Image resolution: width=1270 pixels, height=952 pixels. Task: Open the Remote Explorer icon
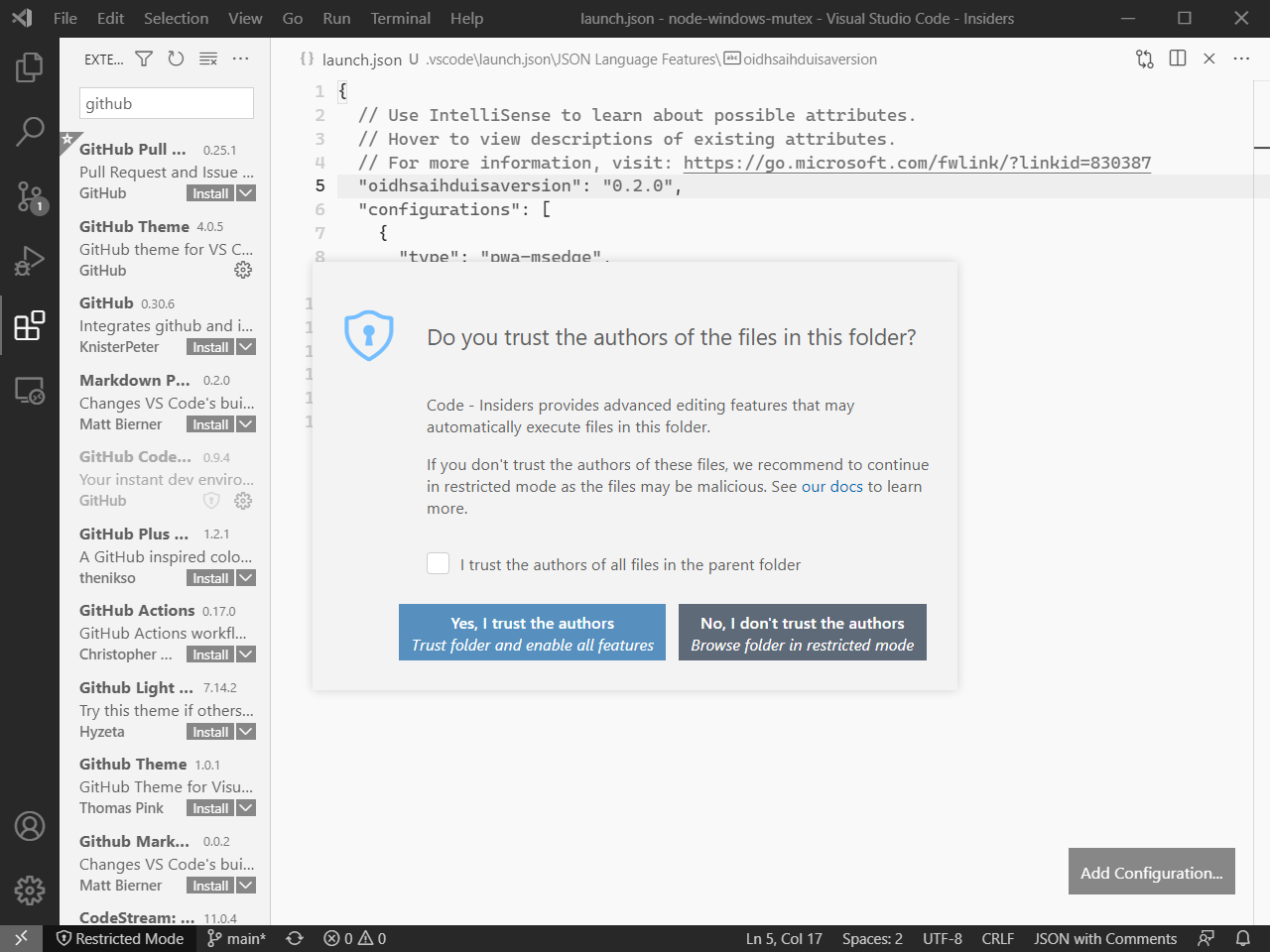click(29, 391)
